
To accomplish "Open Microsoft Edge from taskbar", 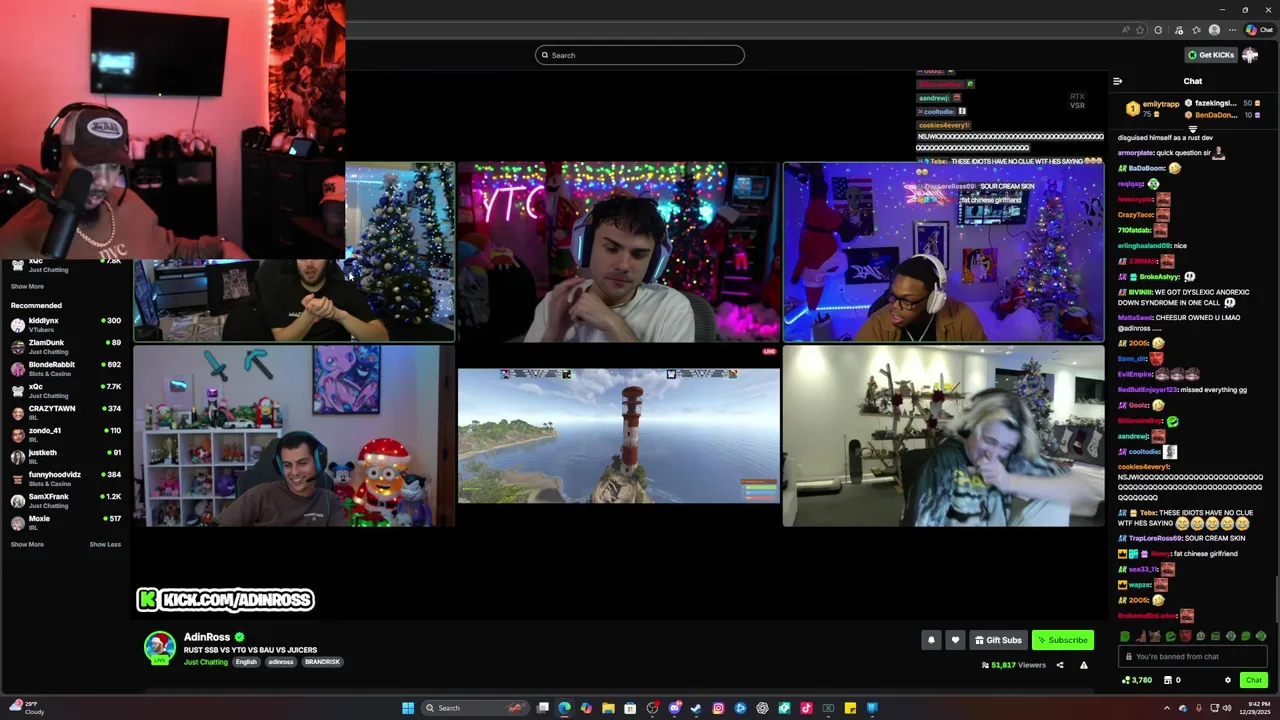I will coord(564,708).
